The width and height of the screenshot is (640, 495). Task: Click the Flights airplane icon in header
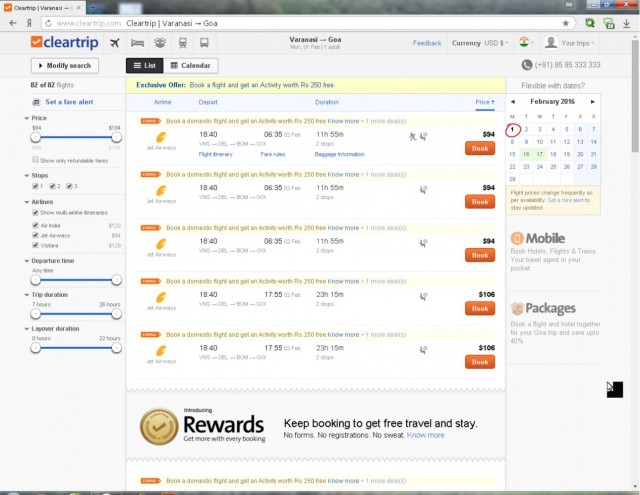[x=114, y=43]
